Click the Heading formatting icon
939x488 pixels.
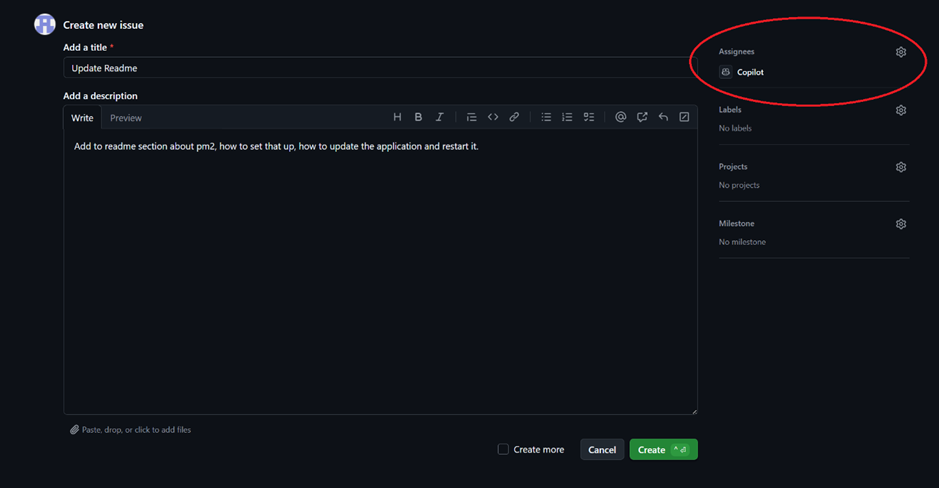click(x=397, y=117)
